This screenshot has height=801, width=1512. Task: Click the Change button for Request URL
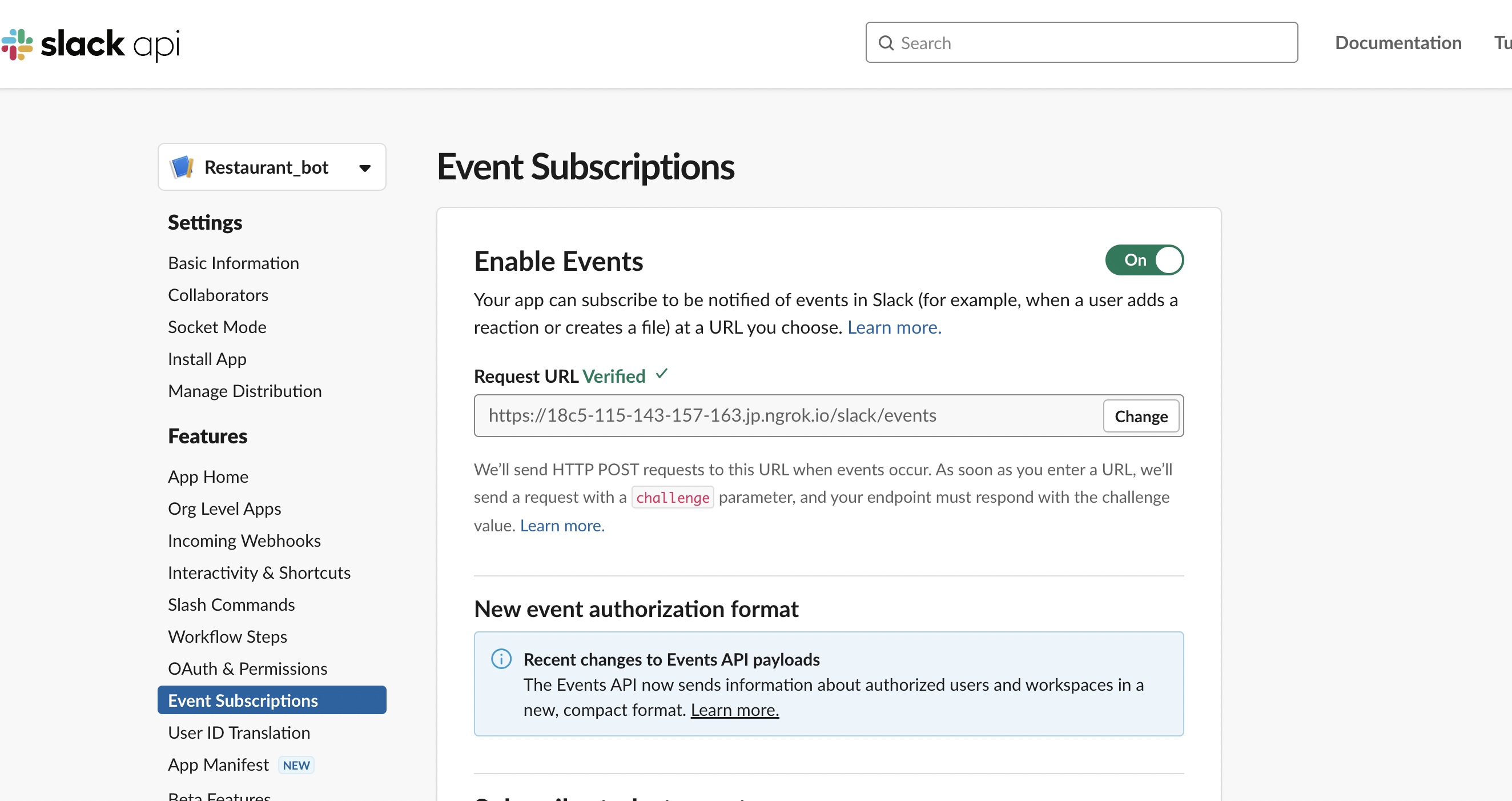point(1140,416)
